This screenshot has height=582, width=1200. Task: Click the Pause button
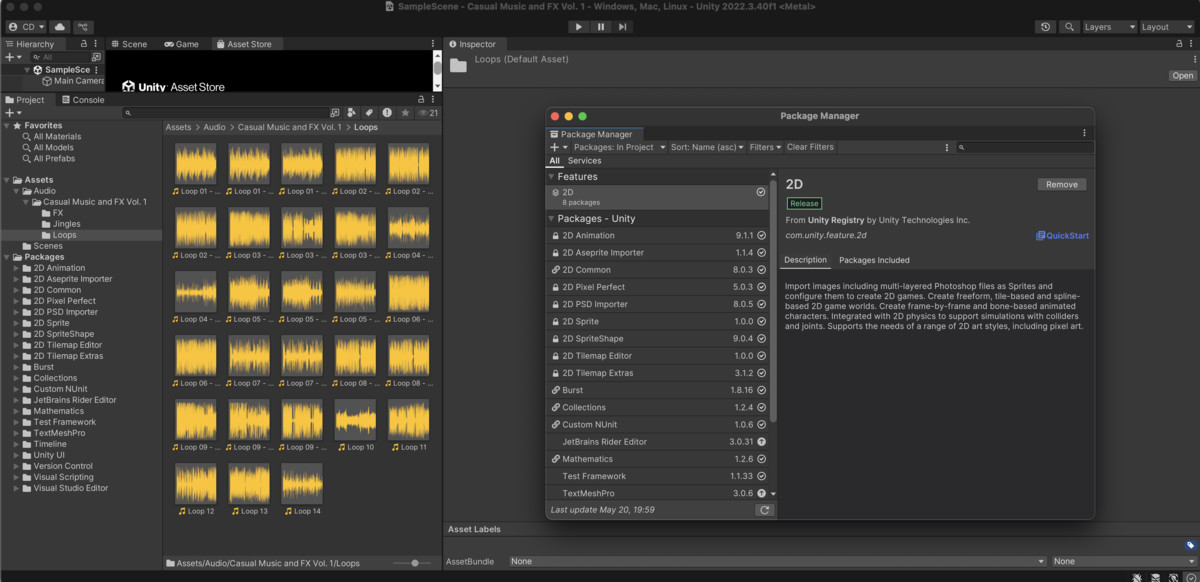pyautogui.click(x=601, y=27)
